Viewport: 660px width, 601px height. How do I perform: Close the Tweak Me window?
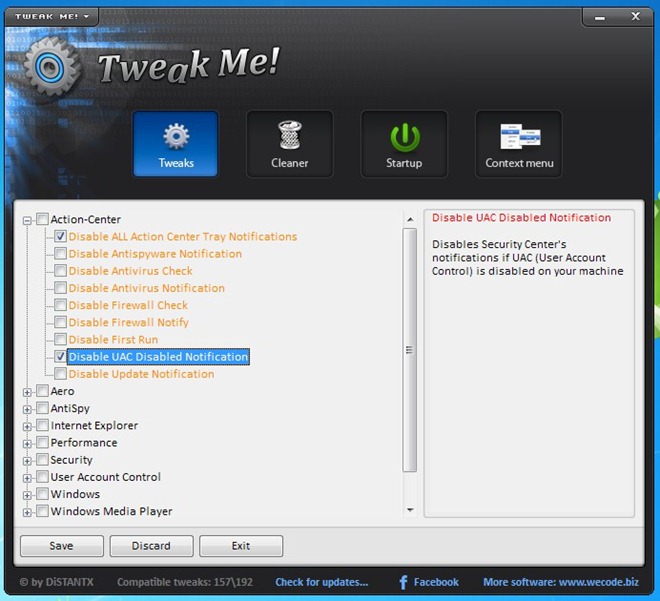(636, 16)
